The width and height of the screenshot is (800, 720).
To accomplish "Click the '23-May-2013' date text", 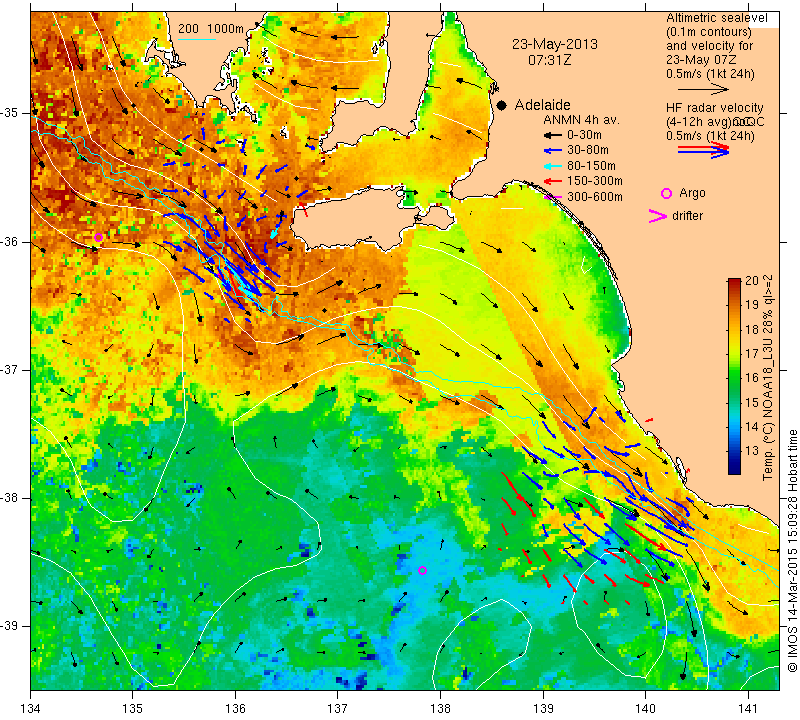I will point(555,44).
